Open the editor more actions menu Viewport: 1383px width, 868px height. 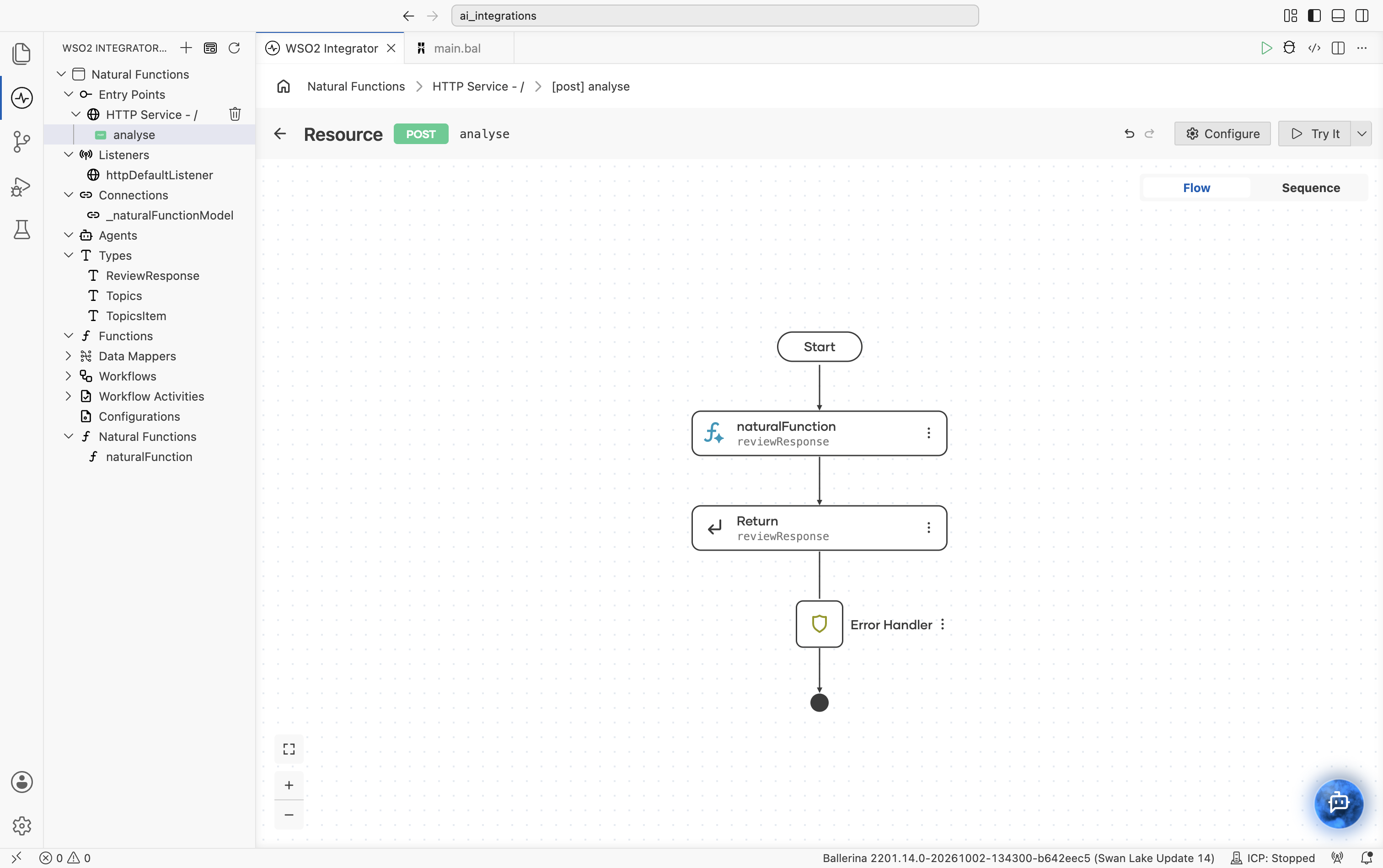point(1362,48)
